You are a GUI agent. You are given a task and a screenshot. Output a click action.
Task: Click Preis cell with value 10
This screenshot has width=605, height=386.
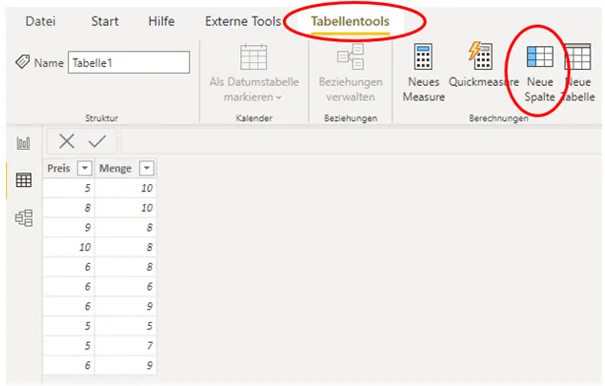69,247
